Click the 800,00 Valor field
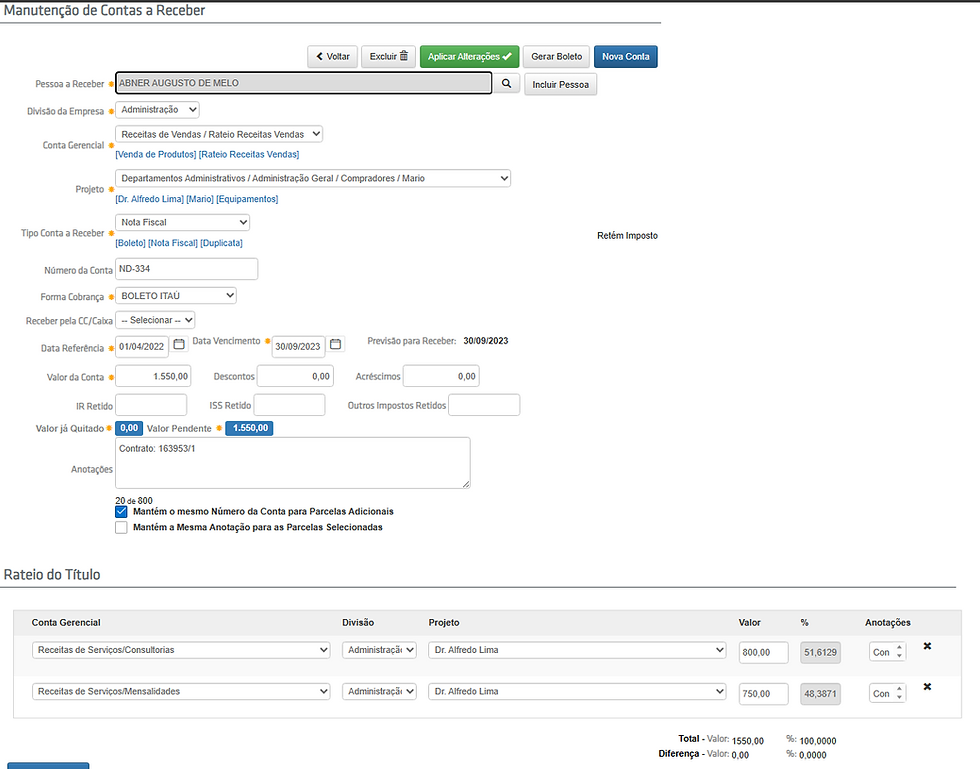The height and width of the screenshot is (769, 980). point(764,652)
